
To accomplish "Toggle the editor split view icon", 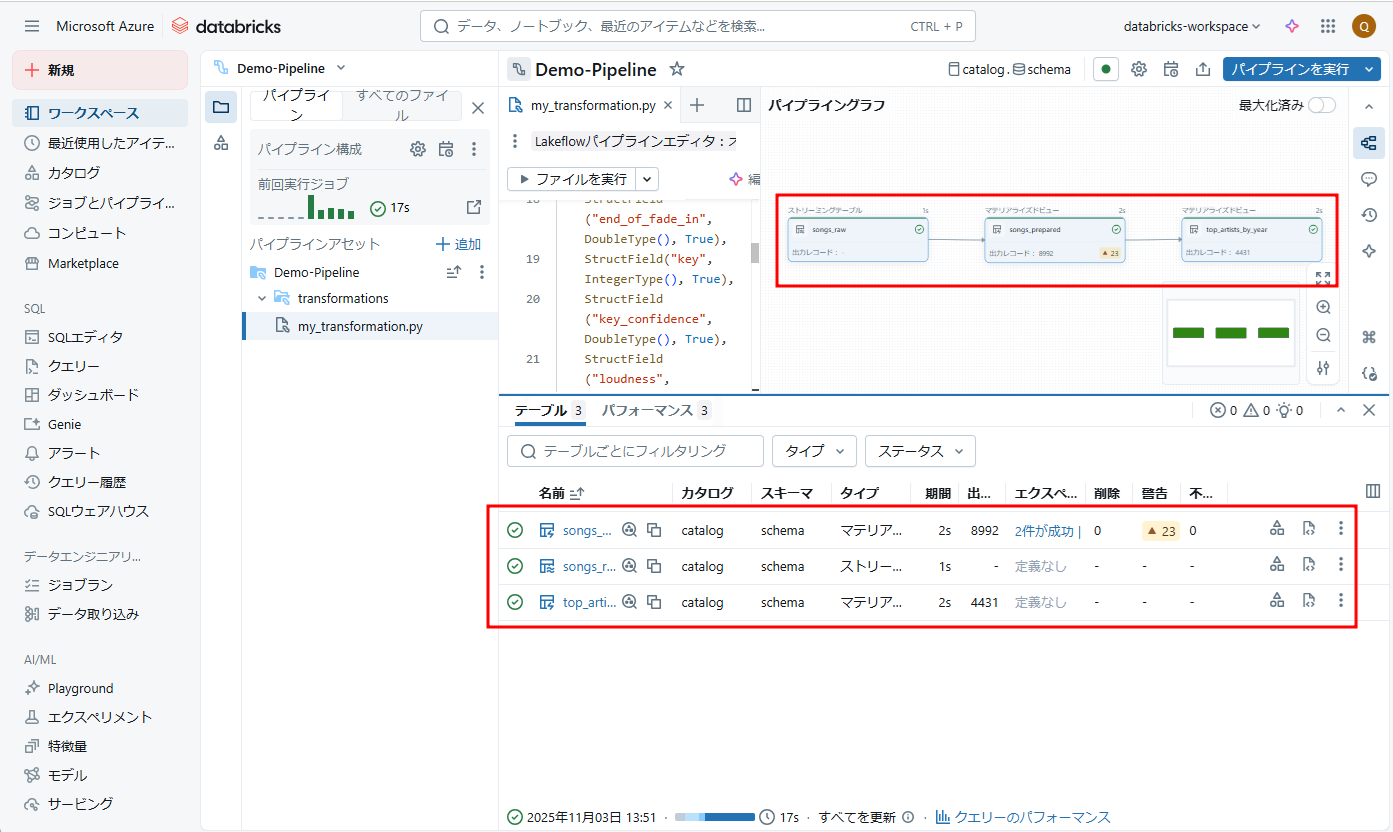I will (x=744, y=105).
